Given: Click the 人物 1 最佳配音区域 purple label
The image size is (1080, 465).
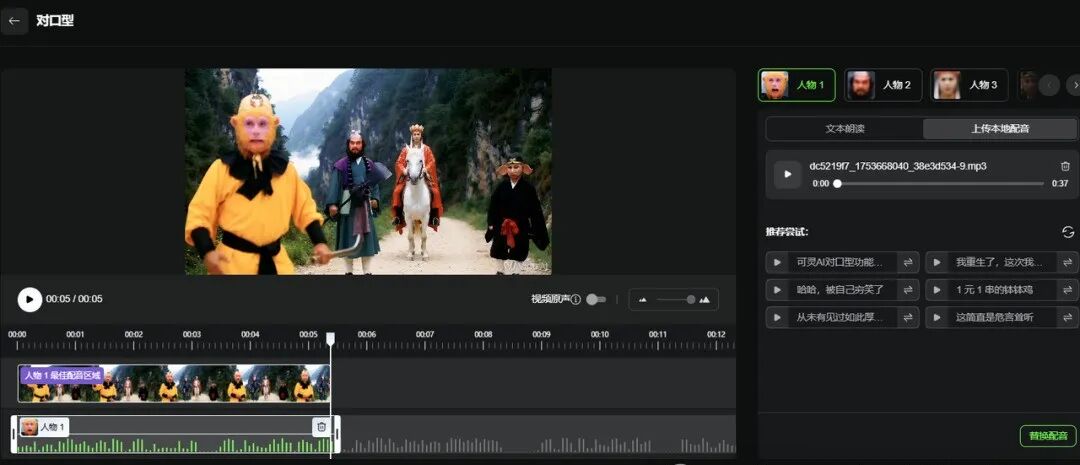Looking at the screenshot, I should click(62, 375).
